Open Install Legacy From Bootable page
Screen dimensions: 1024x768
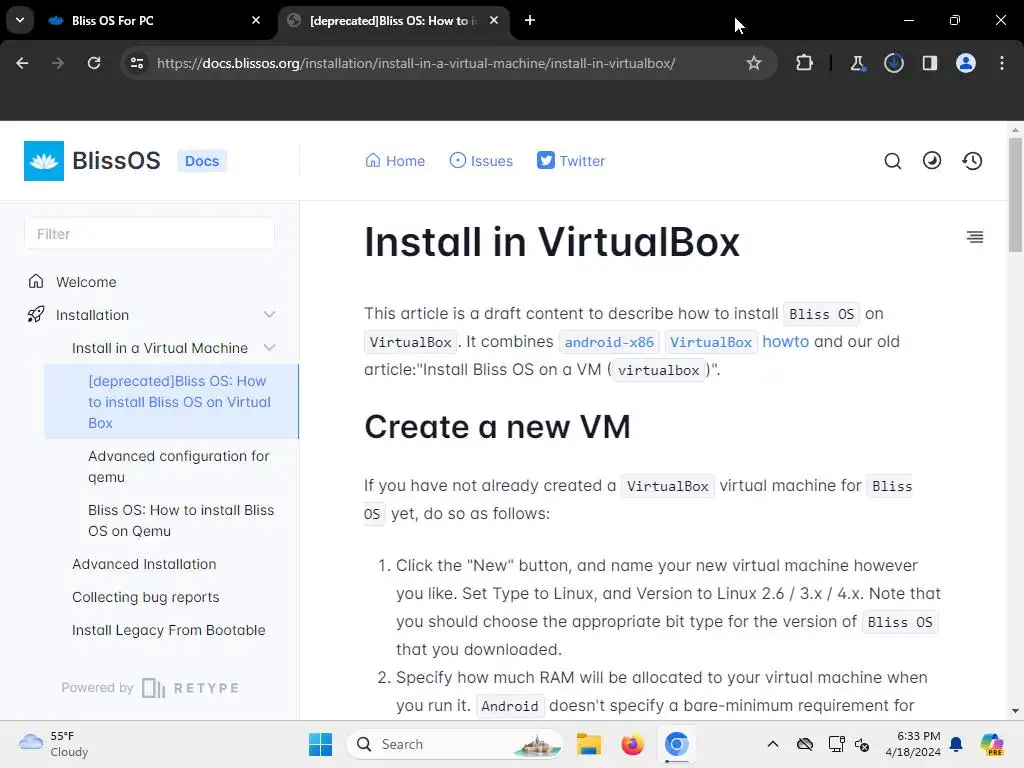[x=168, y=630]
